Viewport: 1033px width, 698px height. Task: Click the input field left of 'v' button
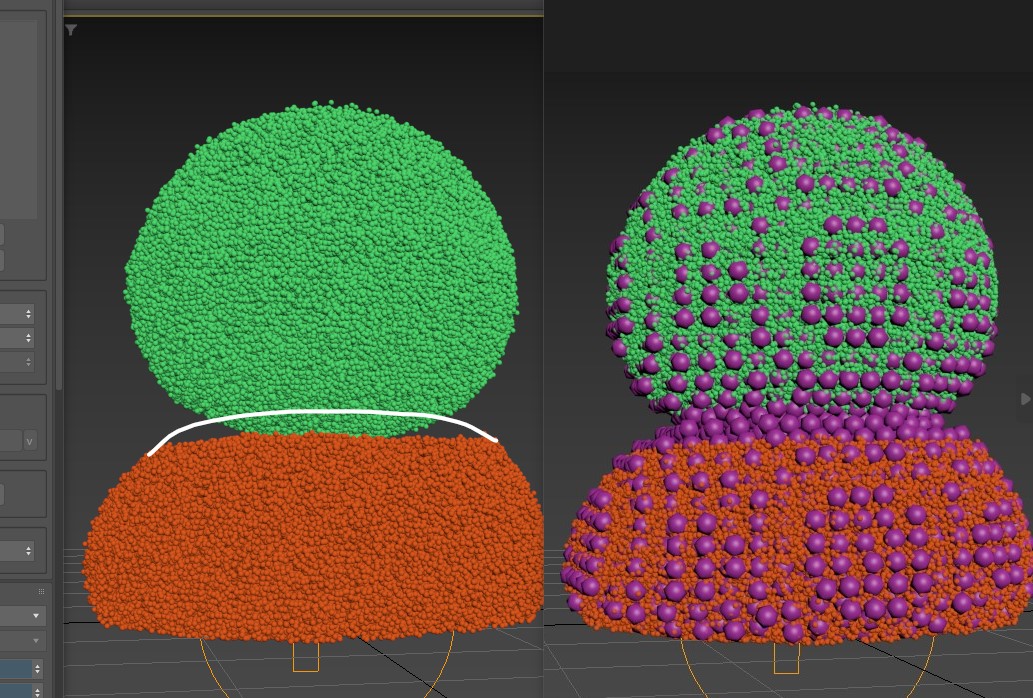click(10, 440)
